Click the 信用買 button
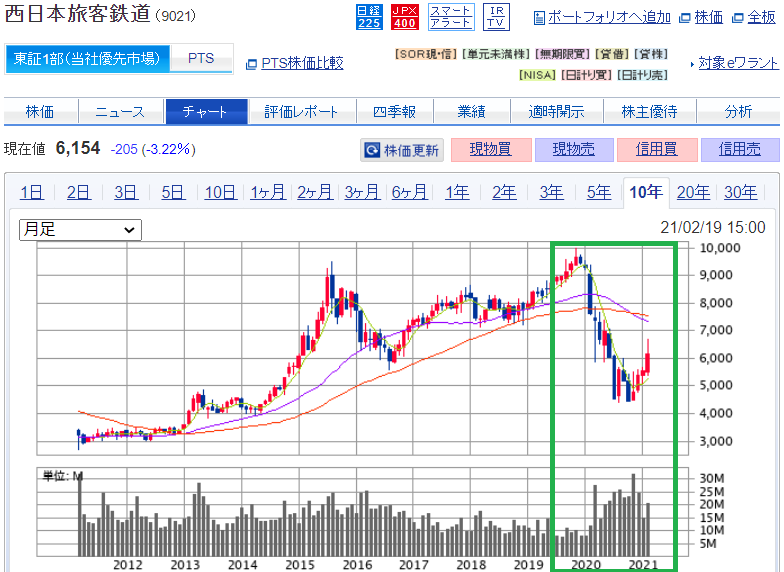This screenshot has height=572, width=784. tap(657, 150)
